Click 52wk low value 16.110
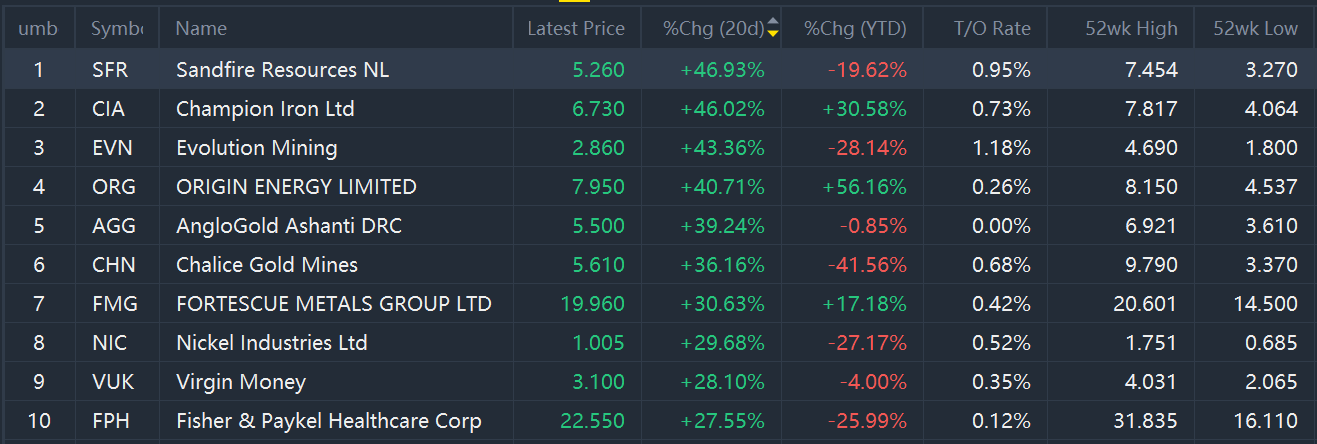 [1265, 421]
